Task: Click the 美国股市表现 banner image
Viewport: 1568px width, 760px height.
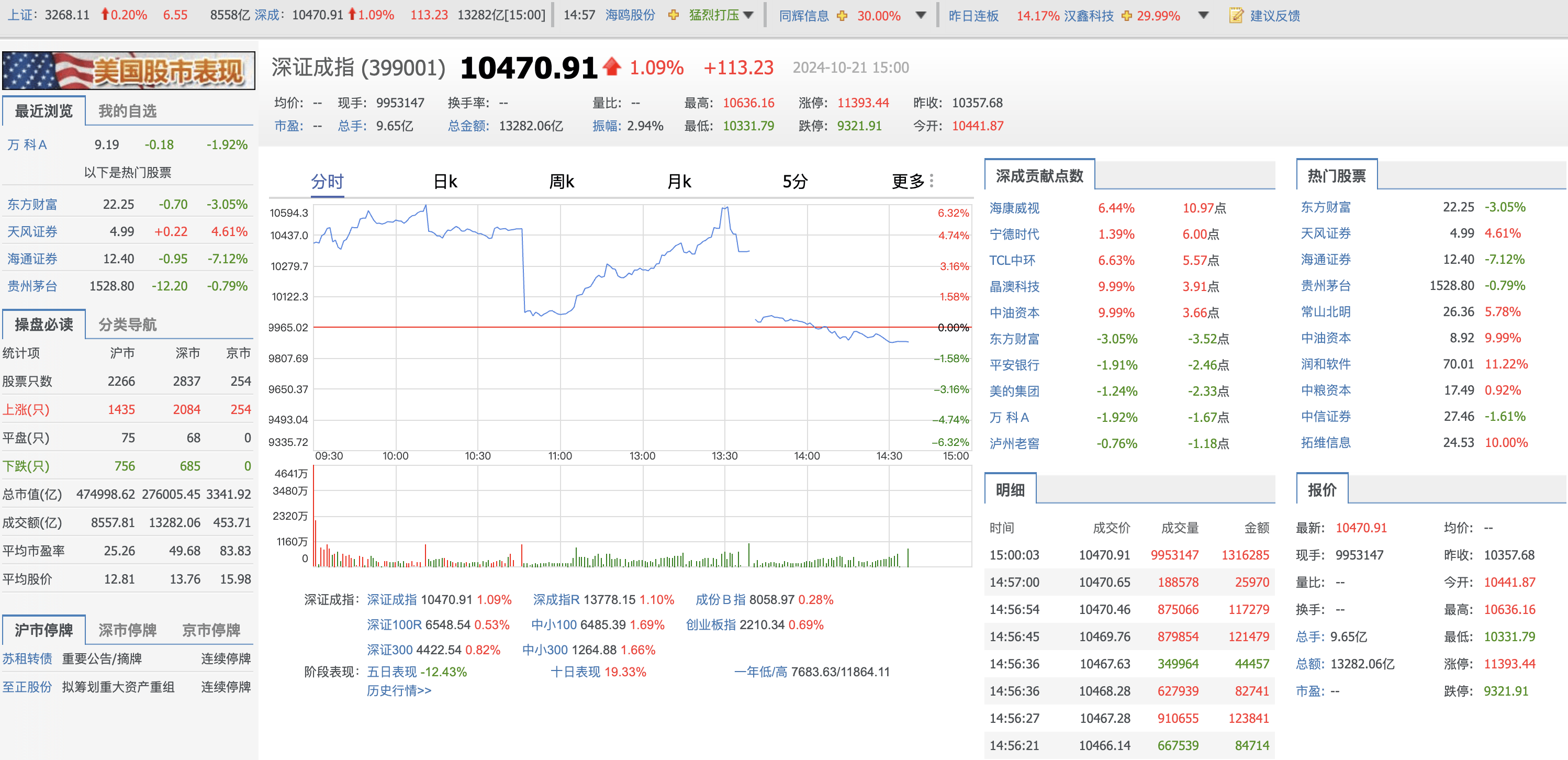Action: [x=128, y=71]
